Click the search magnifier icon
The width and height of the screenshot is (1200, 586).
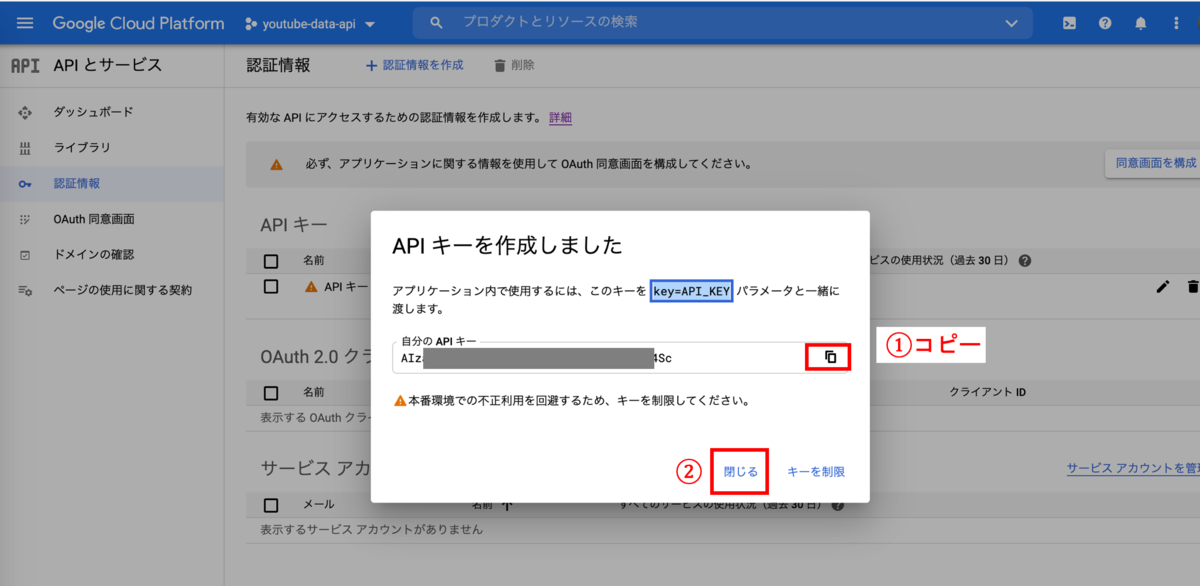435,22
